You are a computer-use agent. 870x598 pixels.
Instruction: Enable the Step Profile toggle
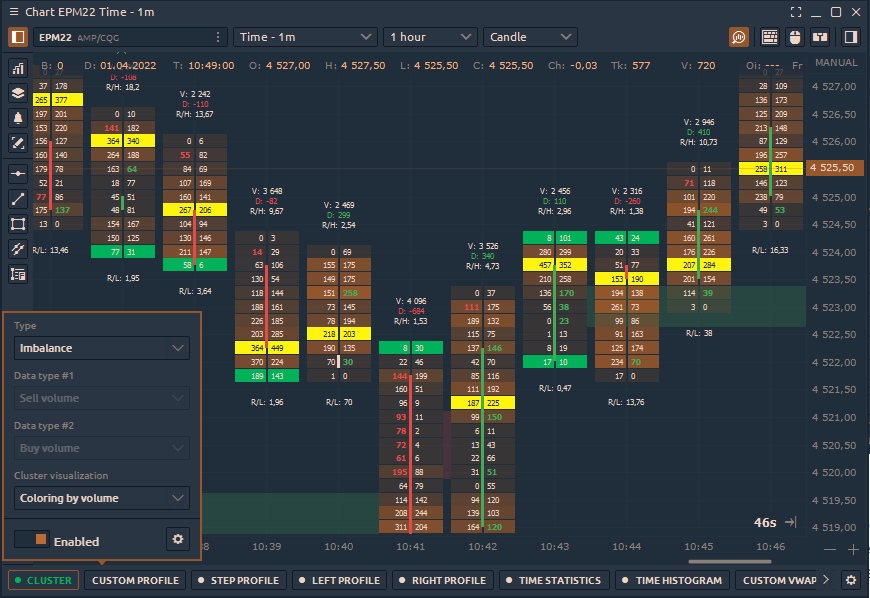tap(238, 580)
